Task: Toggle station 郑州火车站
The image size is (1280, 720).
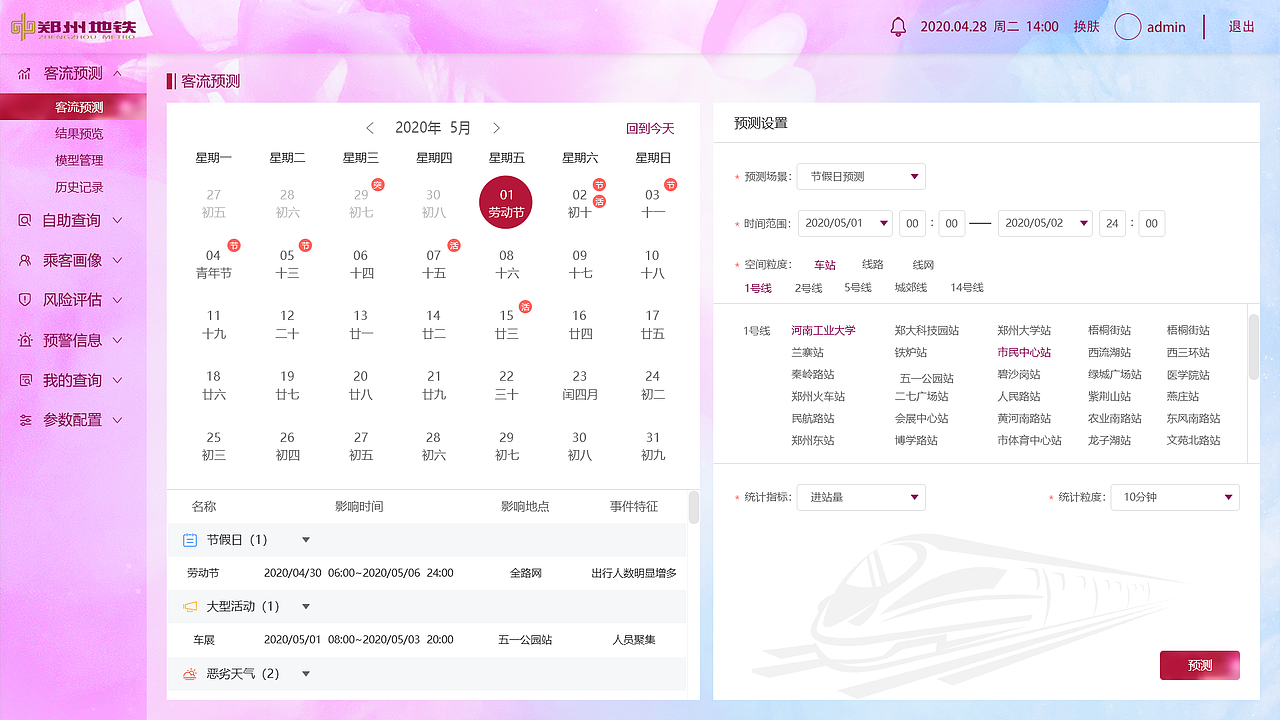Action: pos(818,397)
